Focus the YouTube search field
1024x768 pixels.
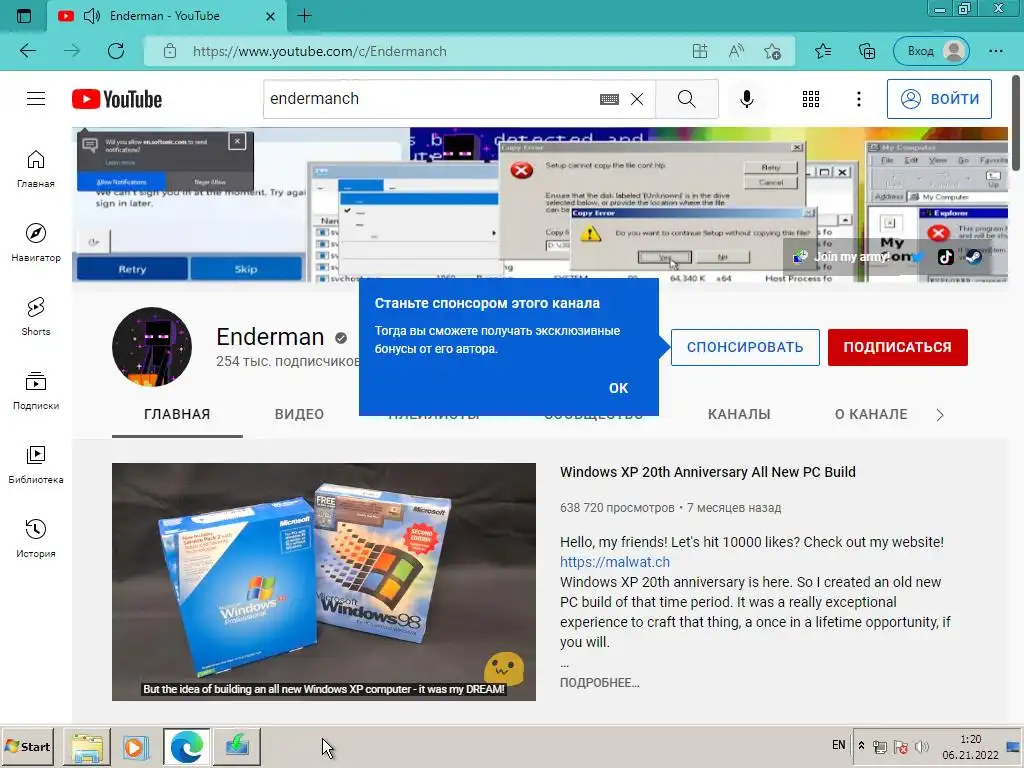pyautogui.click(x=431, y=99)
